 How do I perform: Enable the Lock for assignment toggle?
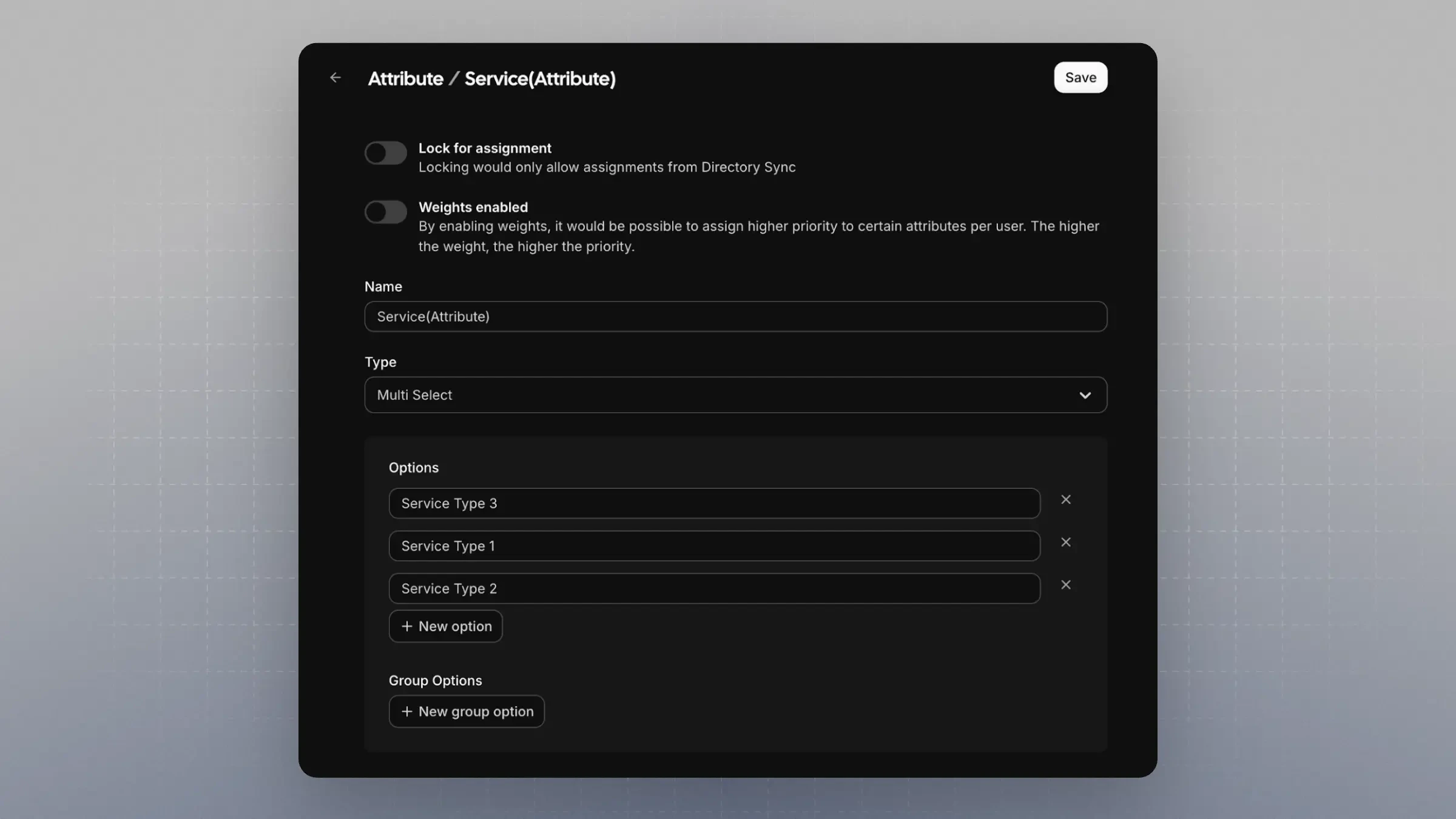click(385, 153)
